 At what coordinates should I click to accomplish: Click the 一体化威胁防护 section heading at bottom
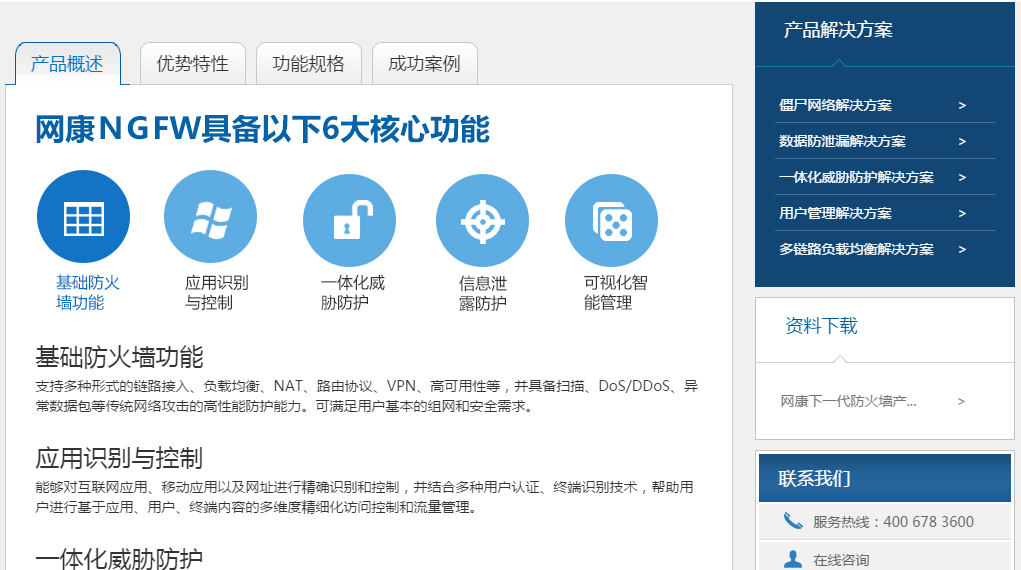119,559
